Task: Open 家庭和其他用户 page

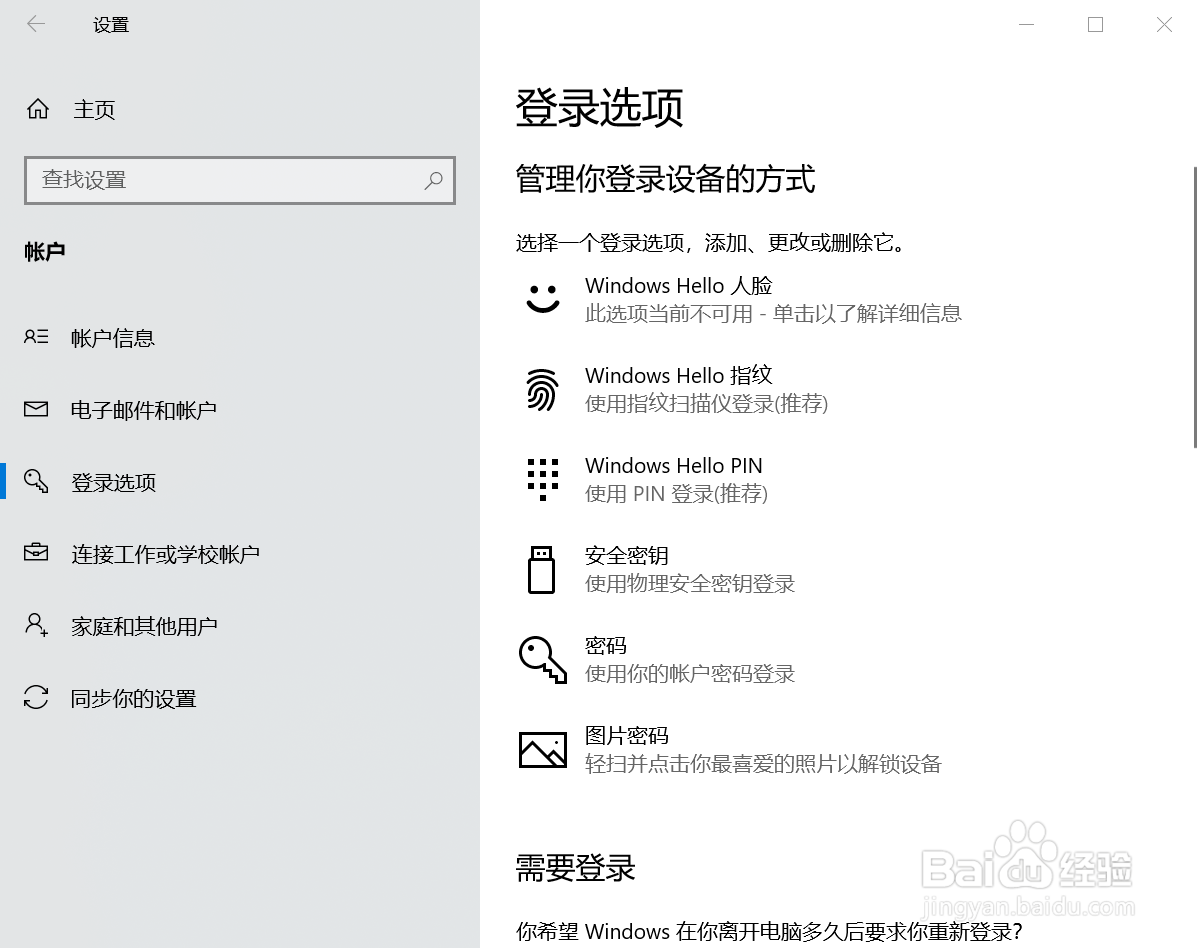Action: point(144,626)
